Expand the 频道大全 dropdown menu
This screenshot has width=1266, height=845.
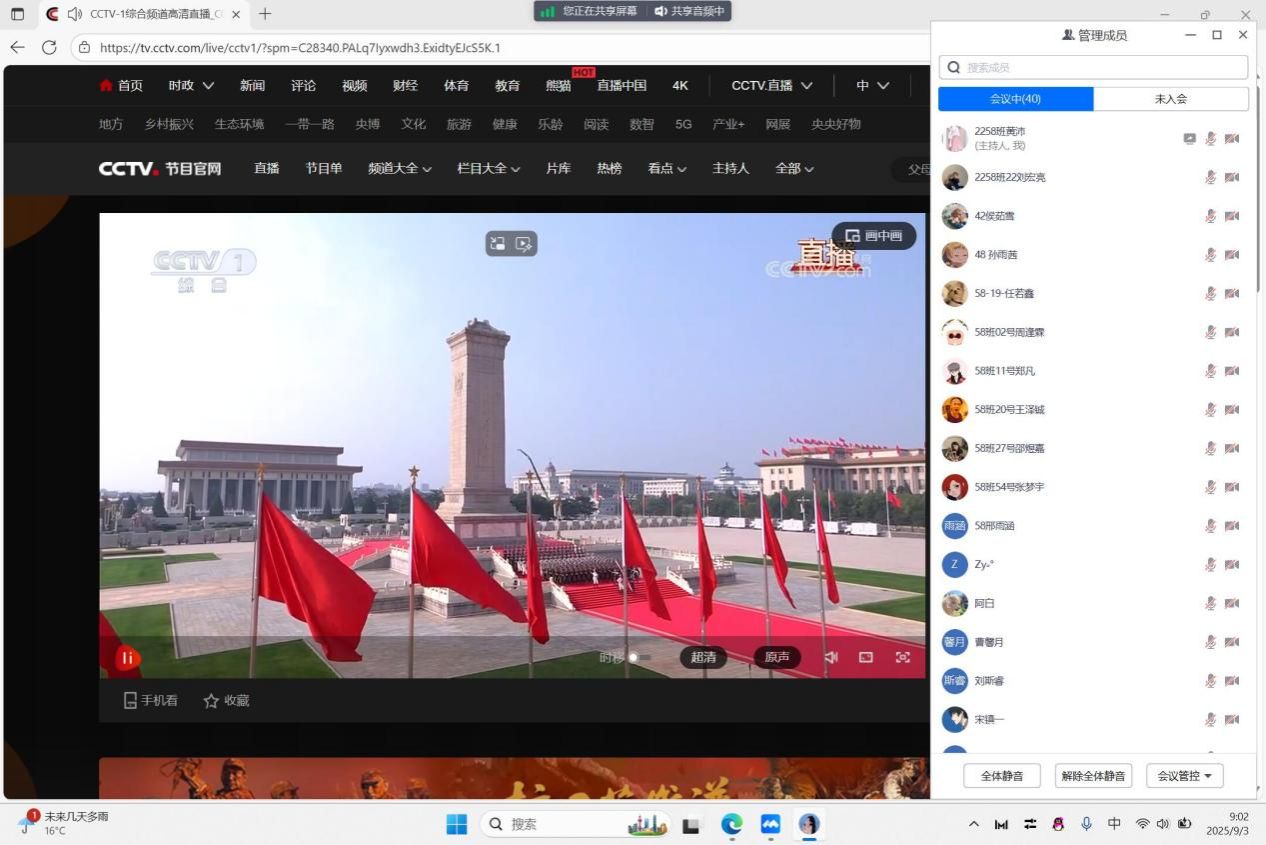point(399,168)
